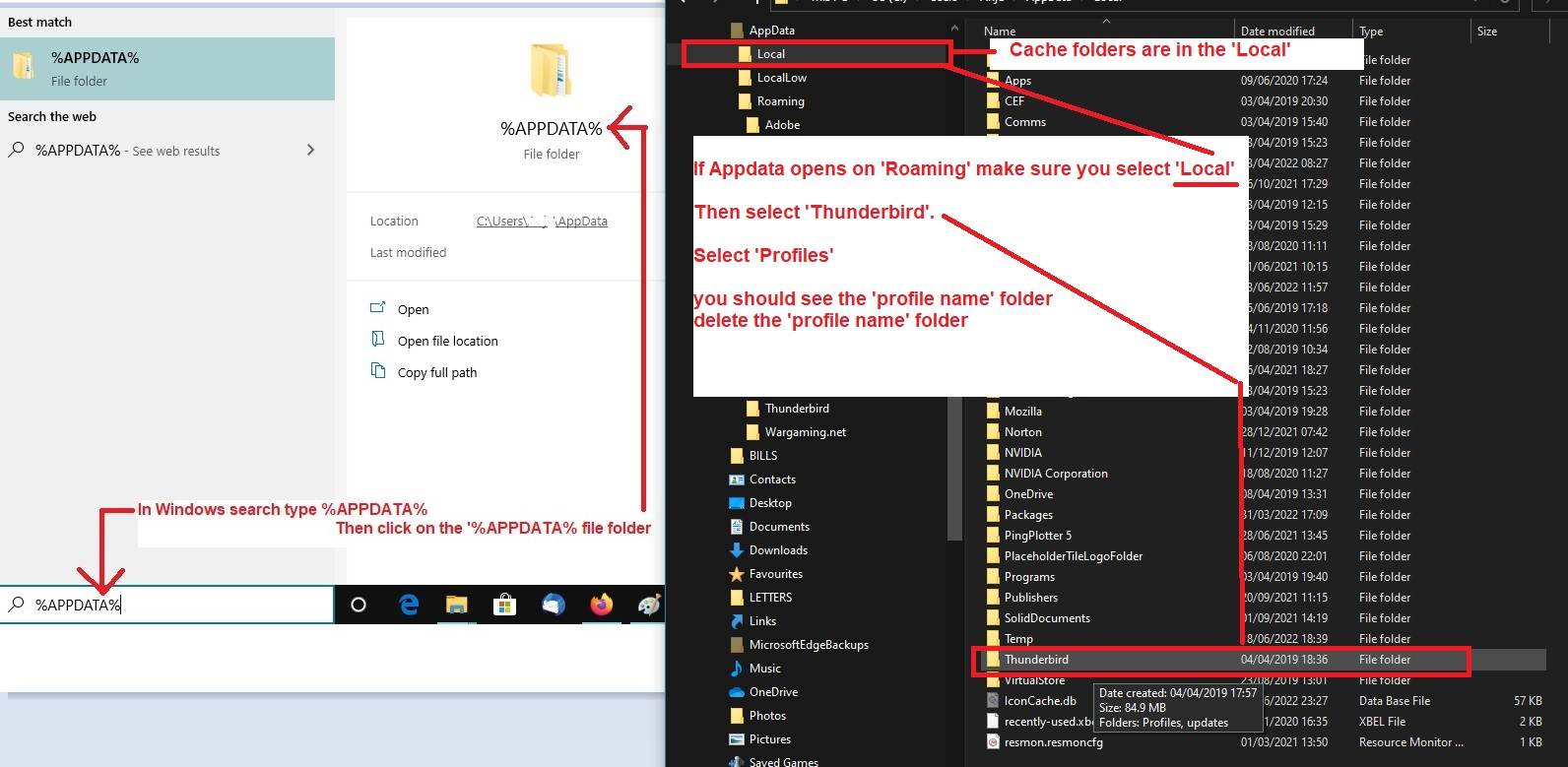The height and width of the screenshot is (767, 1568).
Task: Open Thunderbird from the taskbar
Action: pyautogui.click(x=554, y=605)
